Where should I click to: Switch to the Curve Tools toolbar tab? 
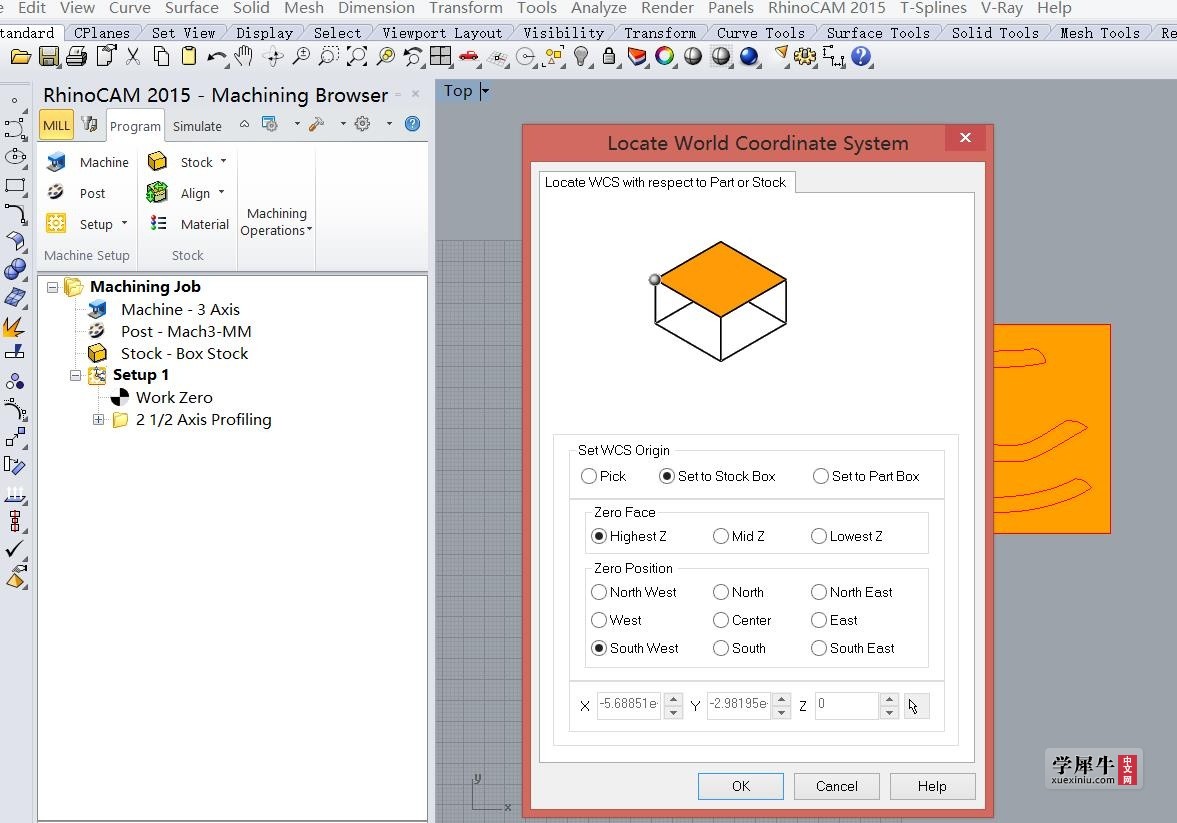[760, 33]
